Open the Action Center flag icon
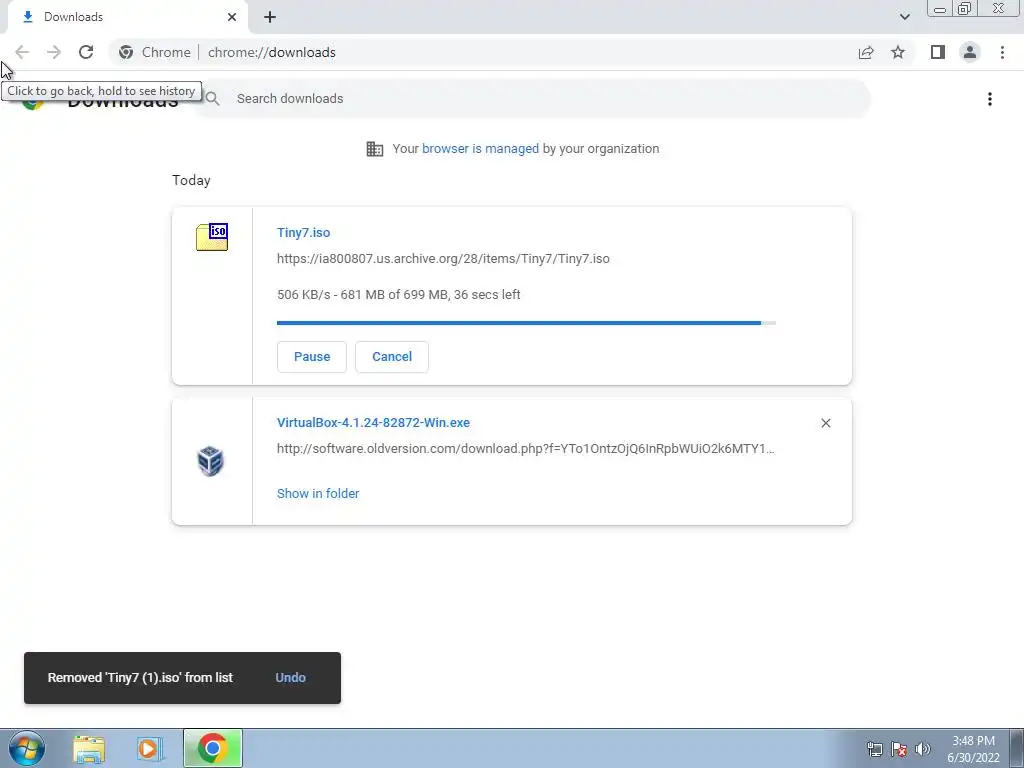Image resolution: width=1024 pixels, height=768 pixels. click(x=899, y=749)
